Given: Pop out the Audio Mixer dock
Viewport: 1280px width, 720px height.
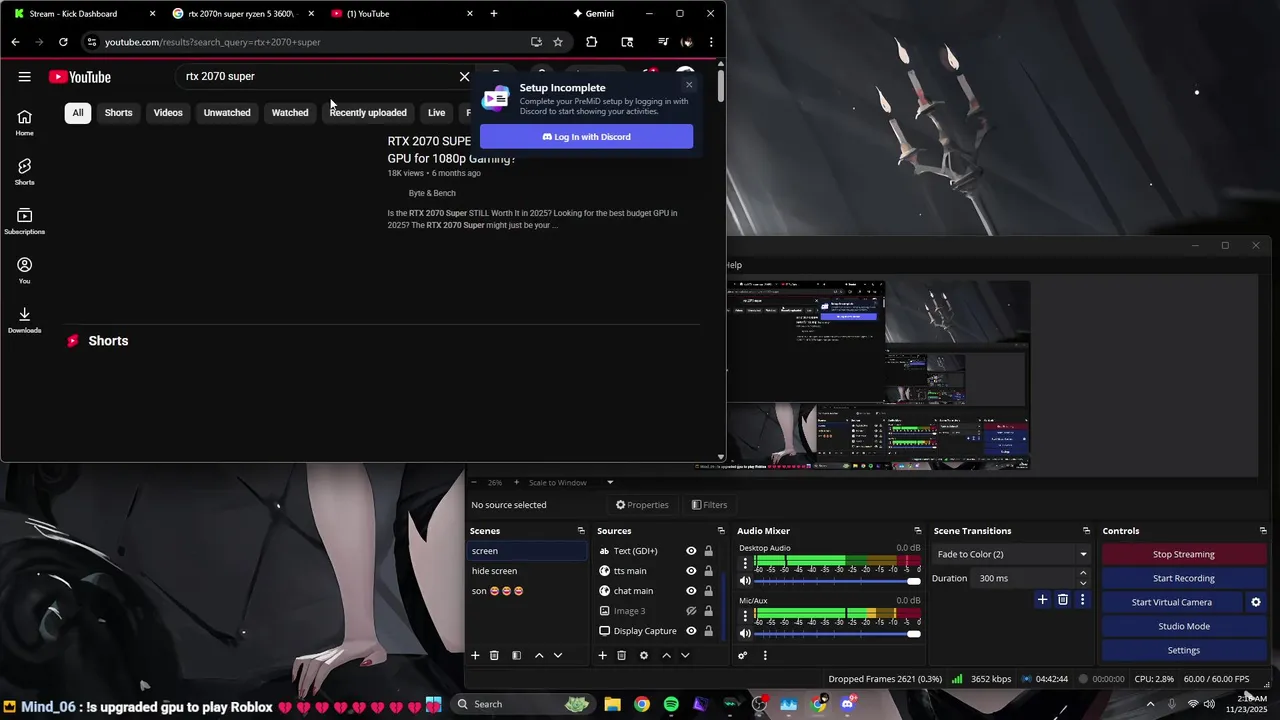Looking at the screenshot, I should 918,531.
